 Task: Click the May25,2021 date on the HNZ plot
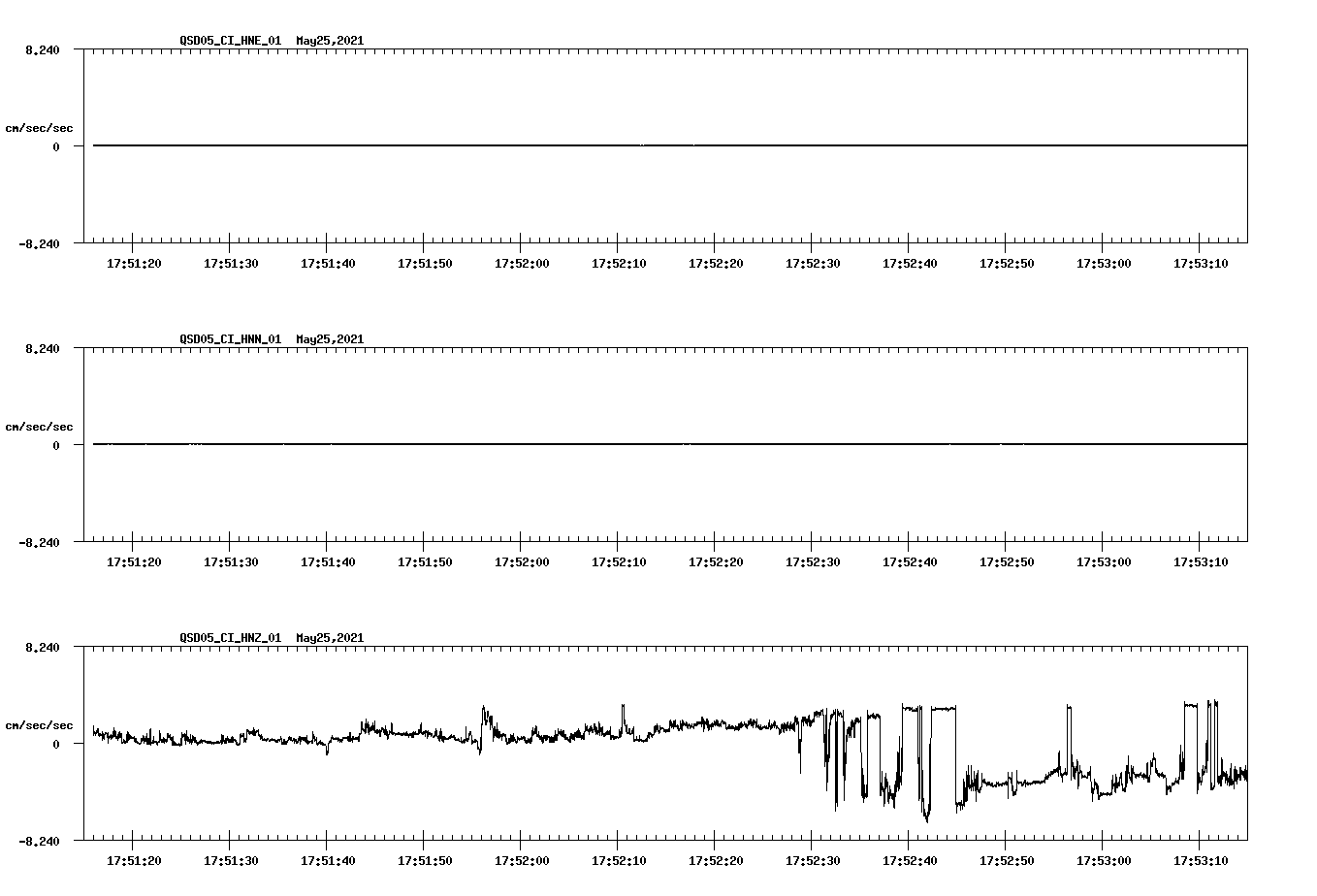[329, 638]
